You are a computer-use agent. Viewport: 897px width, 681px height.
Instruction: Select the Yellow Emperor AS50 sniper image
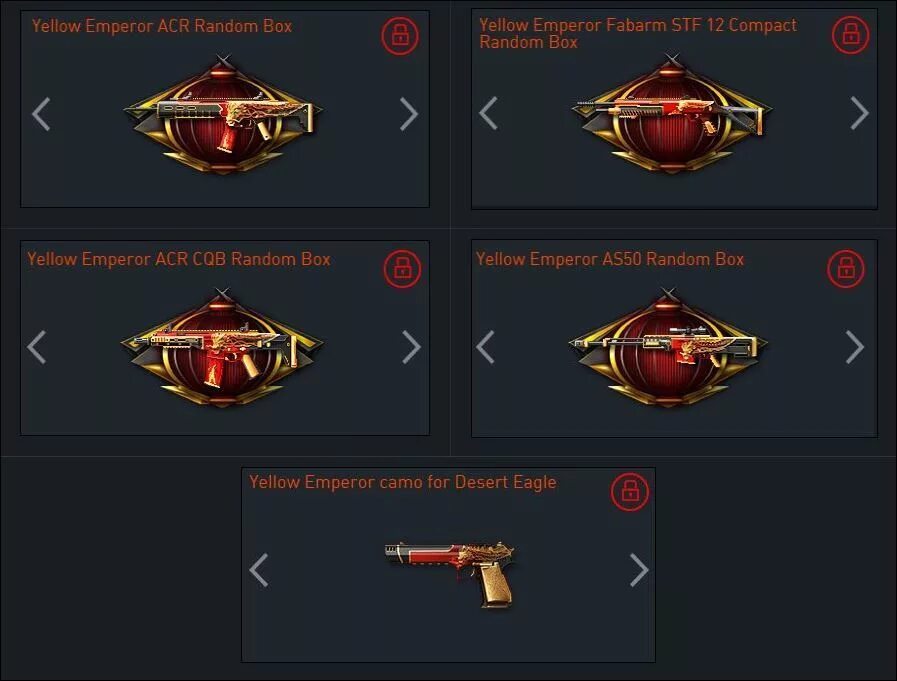coord(668,347)
